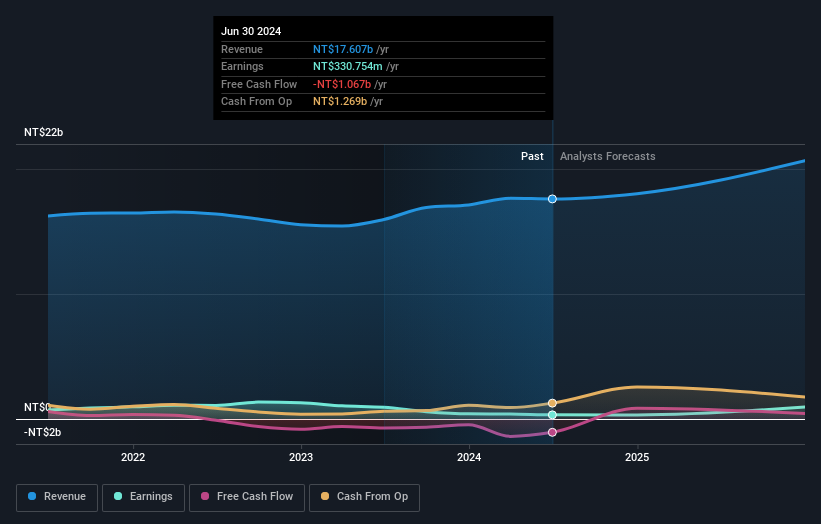Click the Analysts Forecasts label
Viewport: 821px width, 524px height.
(x=607, y=157)
